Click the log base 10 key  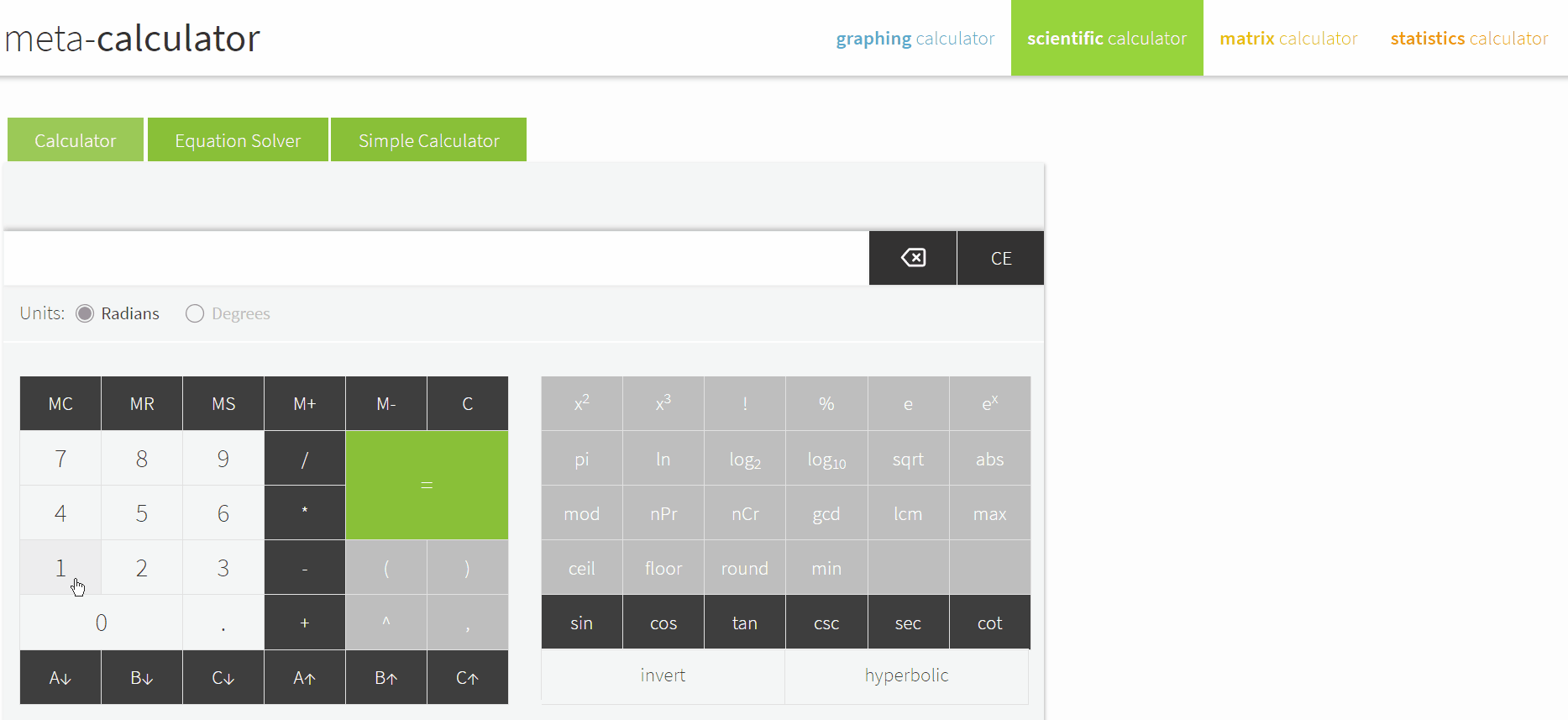click(826, 459)
